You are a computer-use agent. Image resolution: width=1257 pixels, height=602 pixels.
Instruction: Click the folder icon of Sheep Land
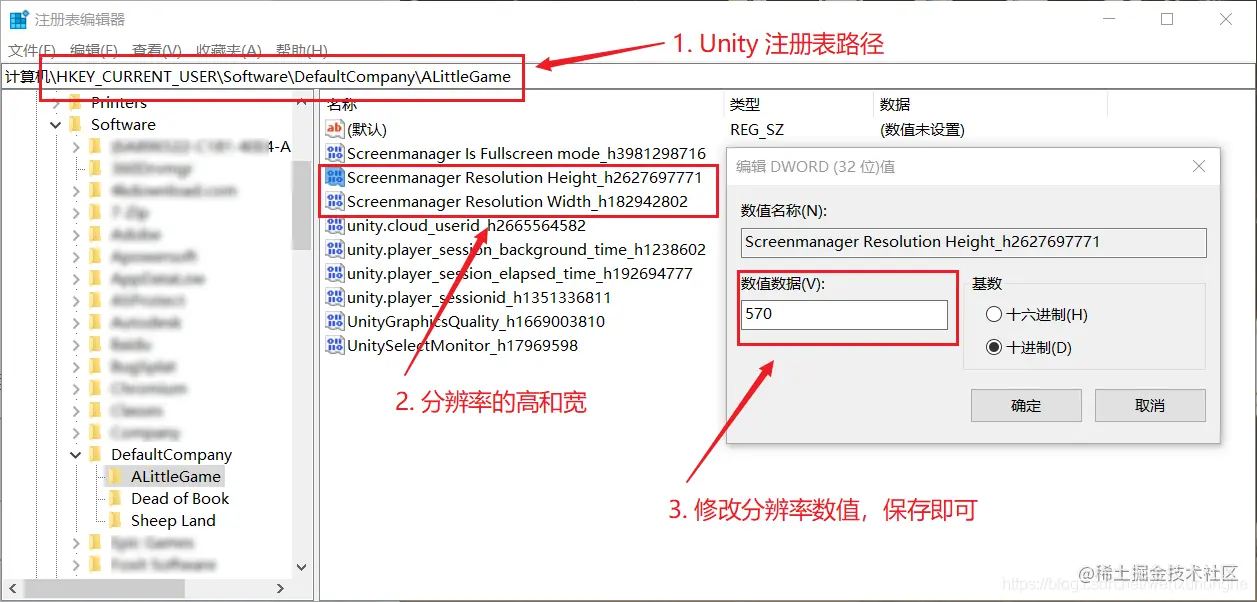(x=117, y=520)
